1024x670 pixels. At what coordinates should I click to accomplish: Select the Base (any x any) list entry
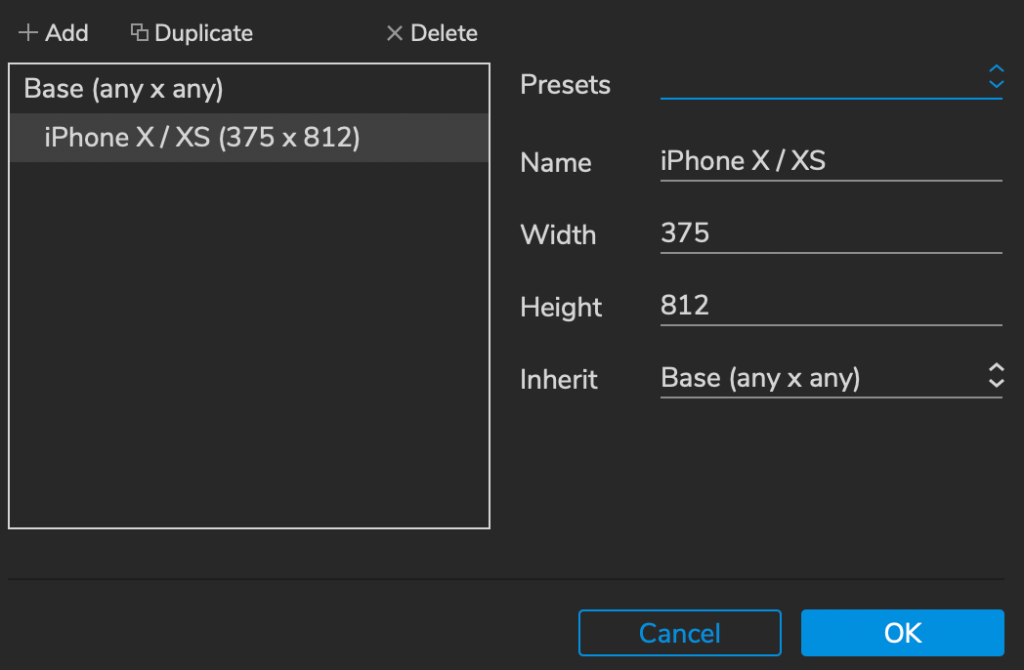point(124,89)
